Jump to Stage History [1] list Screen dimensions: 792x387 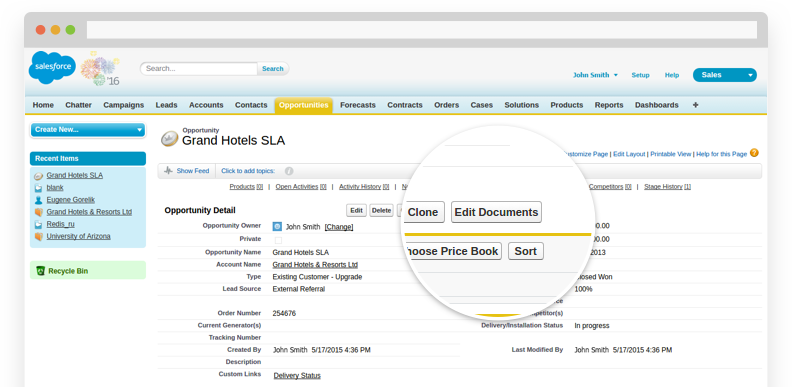click(668, 186)
